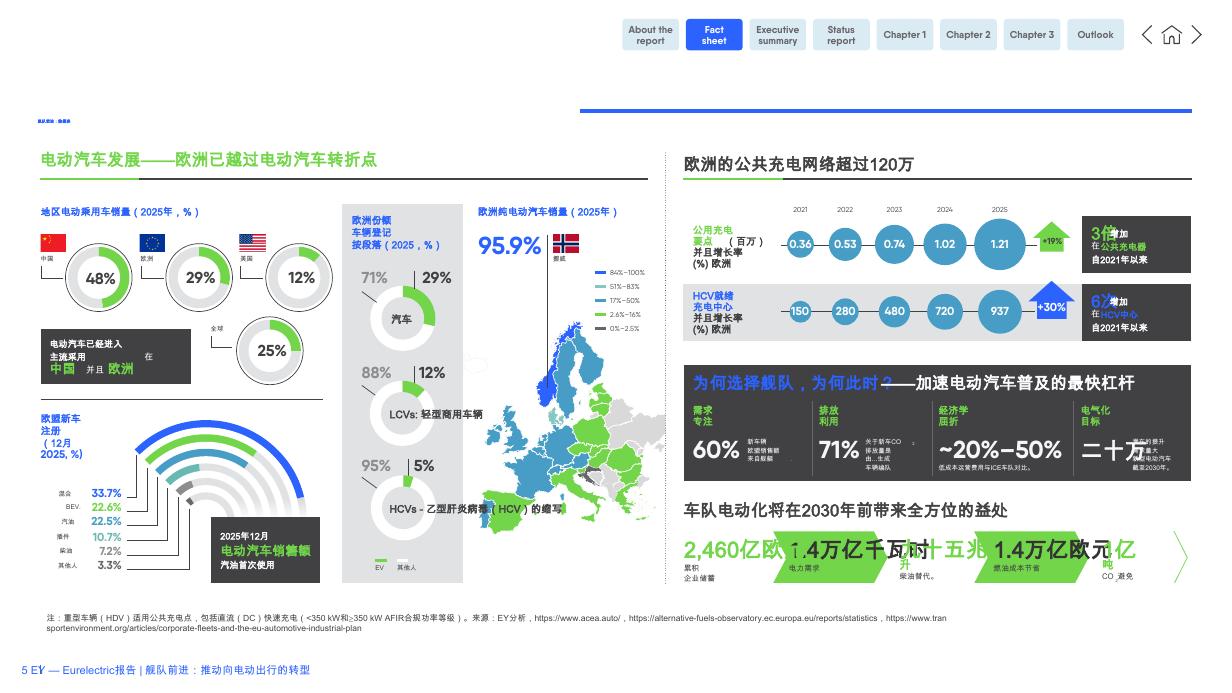Click the ~20%–50% economics figure
The image size is (1232, 693).
point(1000,450)
